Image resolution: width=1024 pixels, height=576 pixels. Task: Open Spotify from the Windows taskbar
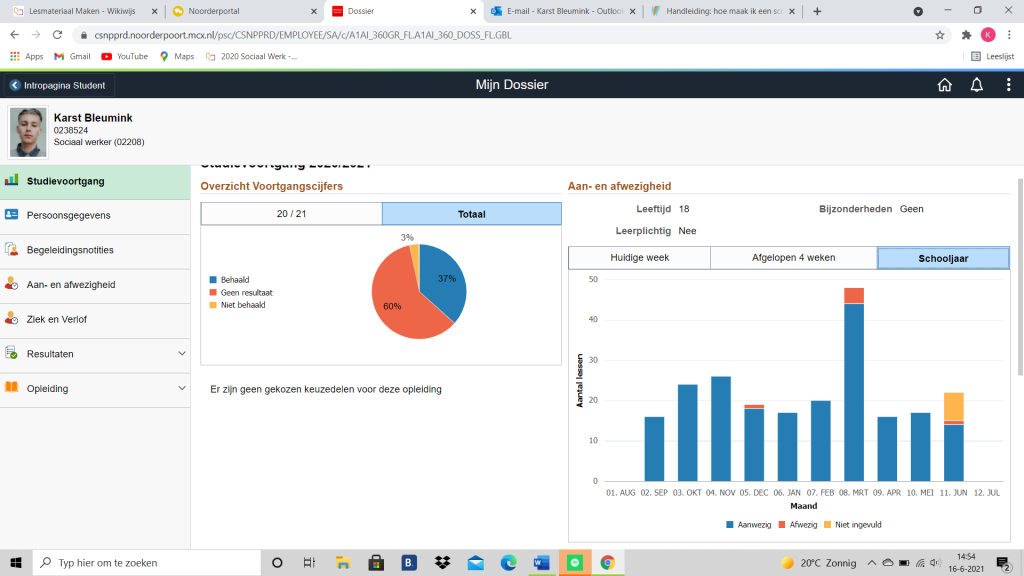pos(574,562)
